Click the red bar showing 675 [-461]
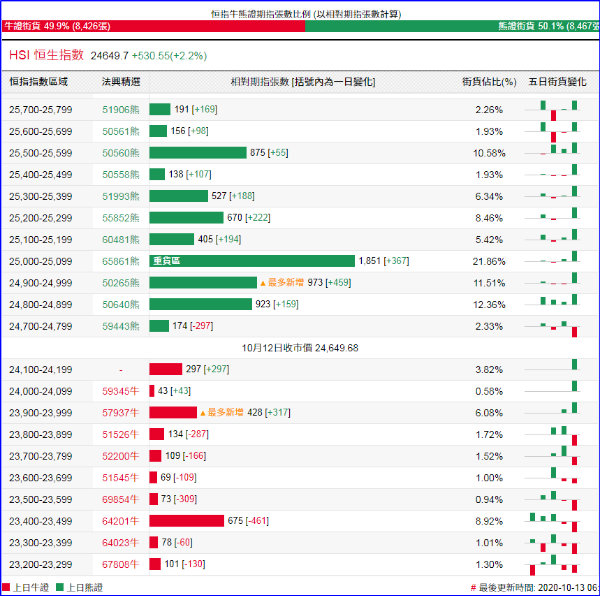 click(x=186, y=521)
